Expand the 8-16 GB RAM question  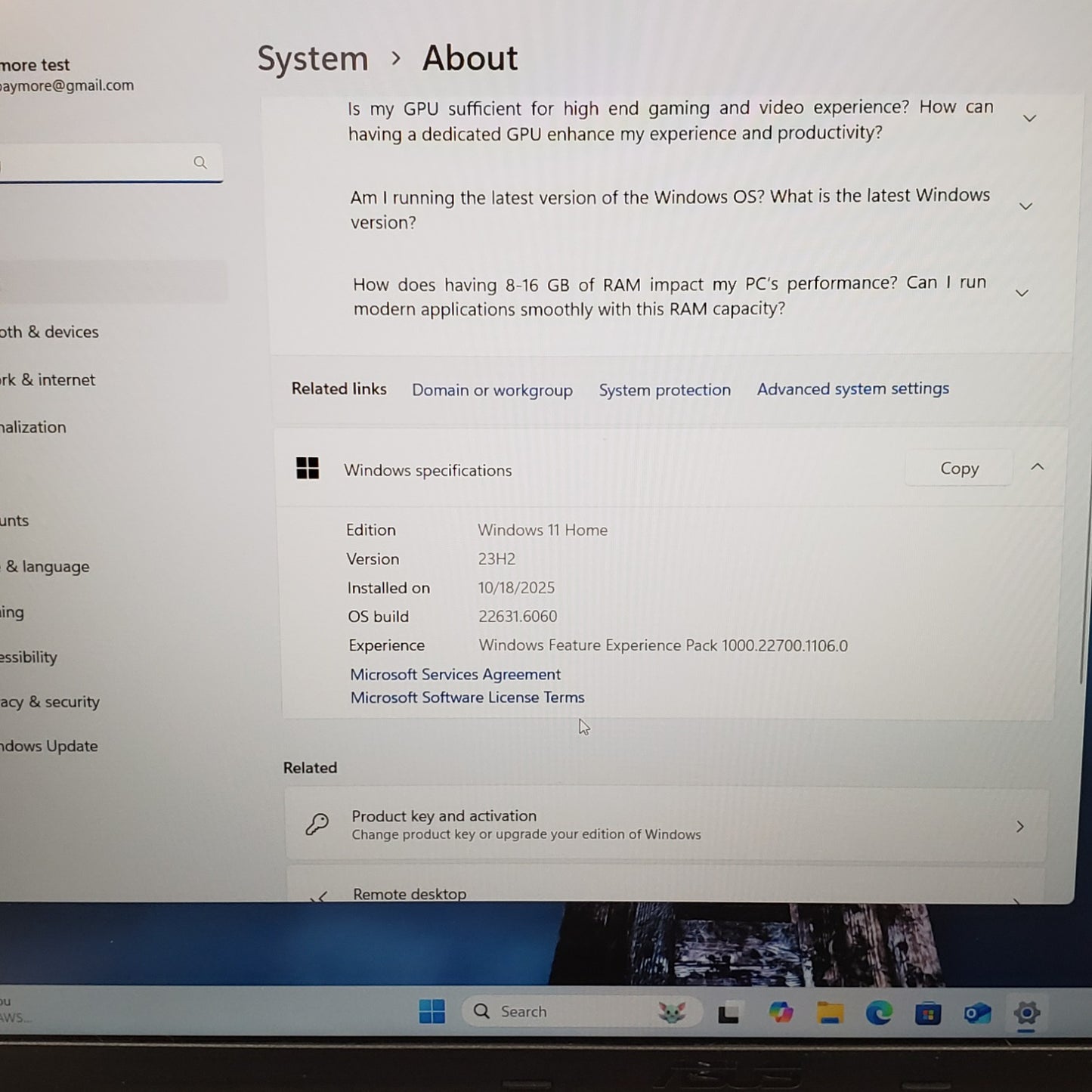click(1022, 293)
